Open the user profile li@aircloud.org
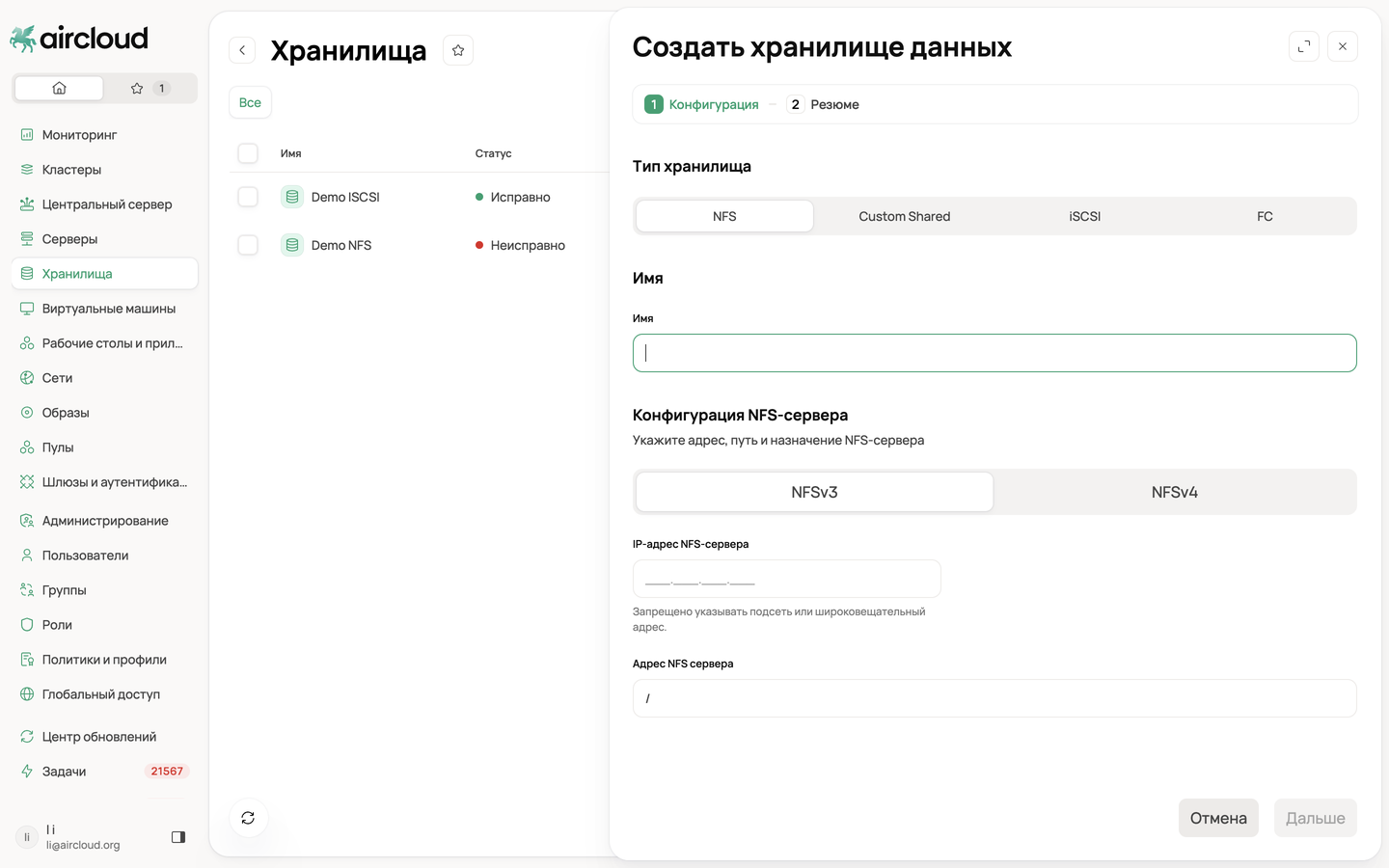Screen dimensions: 1389x868 (68, 837)
